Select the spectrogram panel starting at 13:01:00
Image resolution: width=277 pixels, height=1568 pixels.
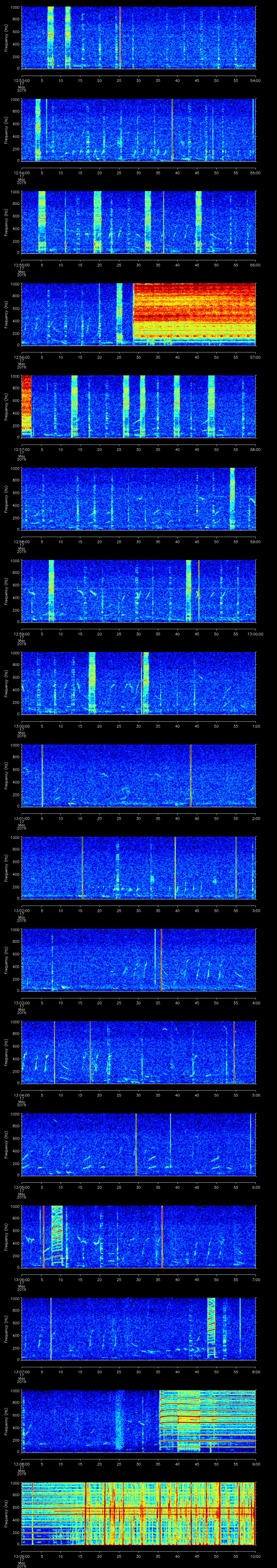139,775
